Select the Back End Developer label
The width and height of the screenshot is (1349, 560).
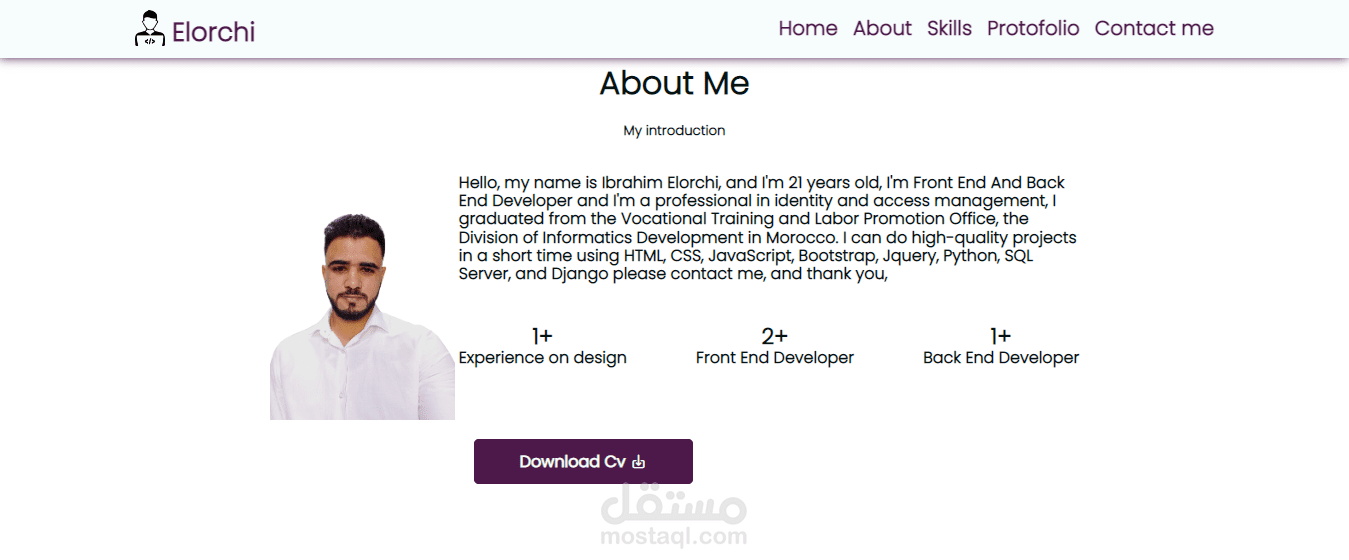pyautogui.click(x=1000, y=358)
